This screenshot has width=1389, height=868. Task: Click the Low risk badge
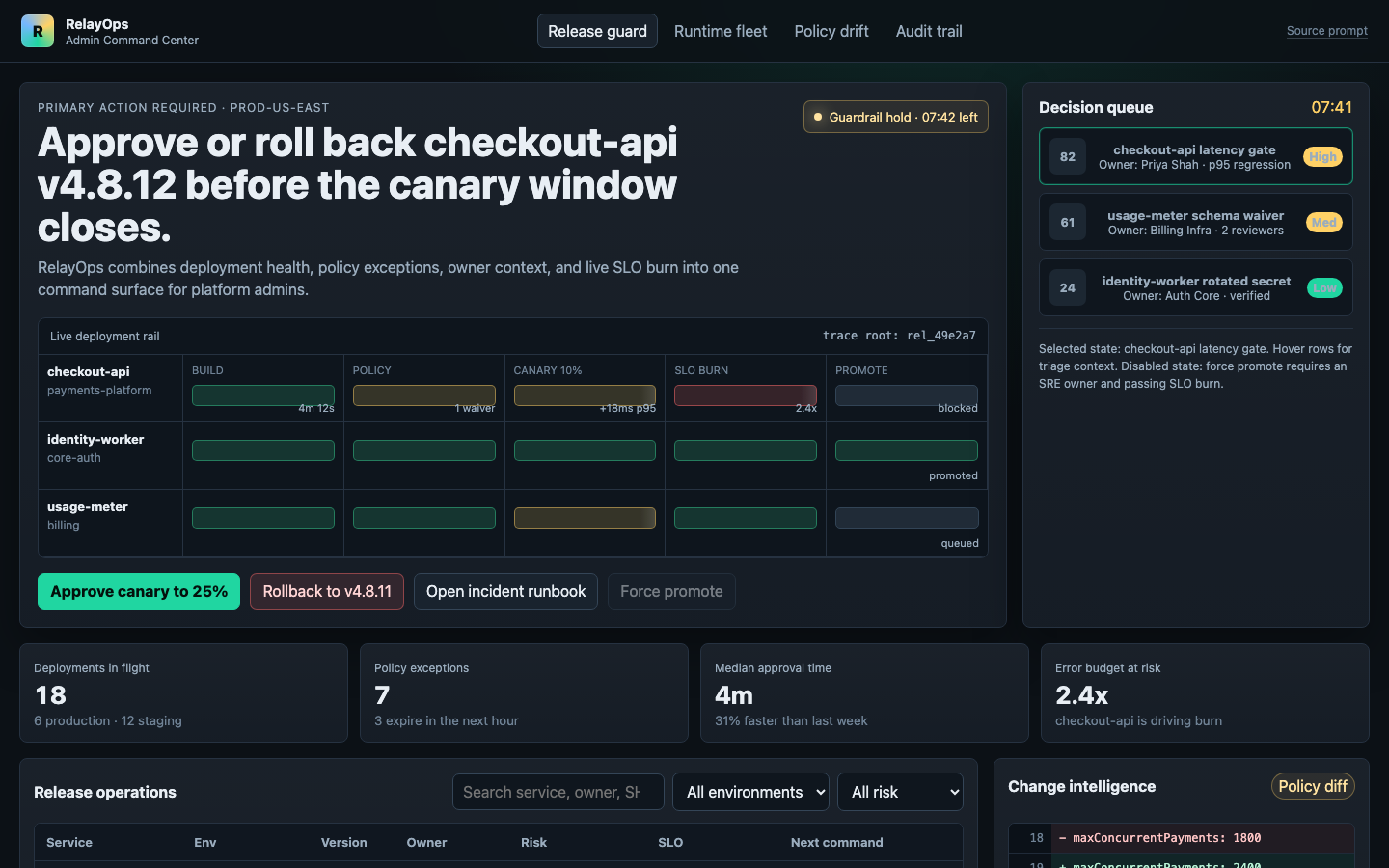1324,287
